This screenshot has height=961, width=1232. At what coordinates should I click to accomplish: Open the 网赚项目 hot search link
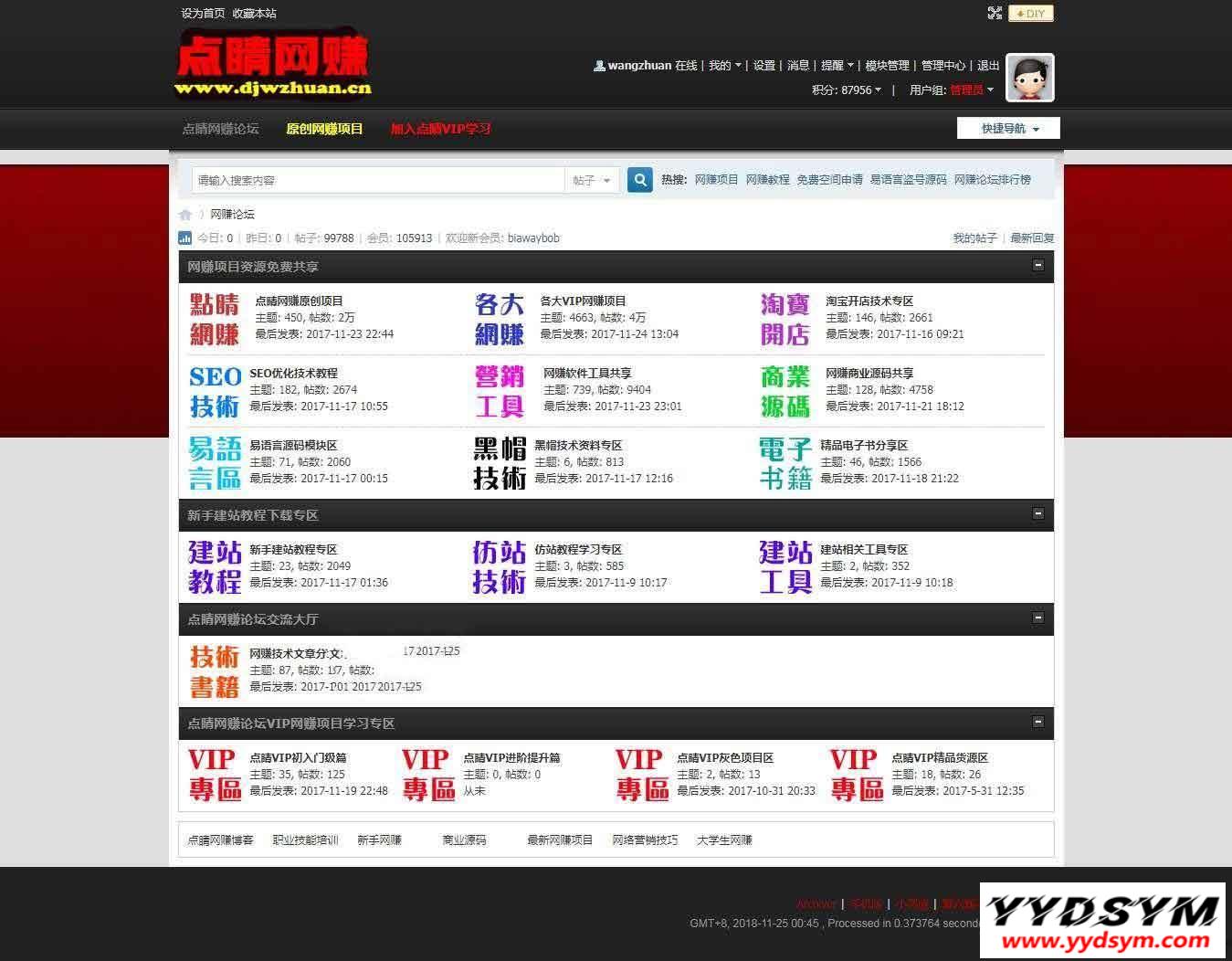(717, 180)
